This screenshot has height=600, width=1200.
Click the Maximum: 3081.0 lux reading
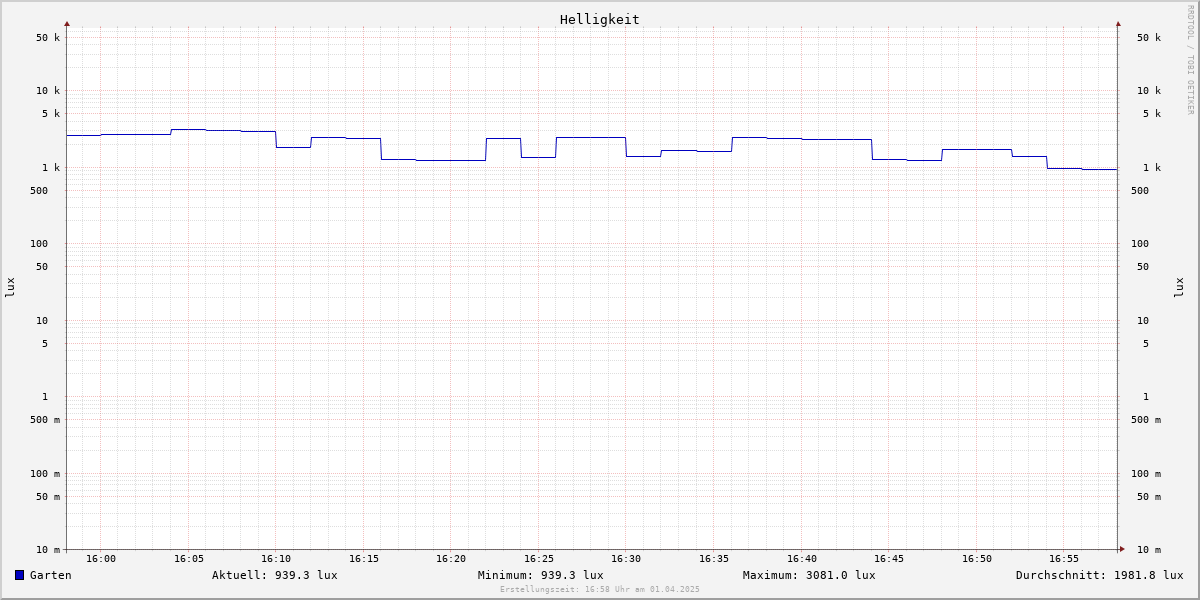809,575
